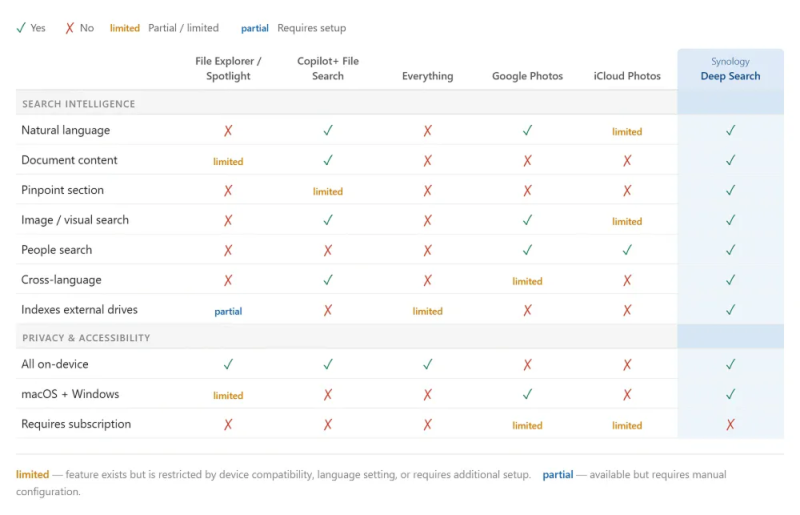Click the X for Image / visual search under File Explorer

(228, 220)
